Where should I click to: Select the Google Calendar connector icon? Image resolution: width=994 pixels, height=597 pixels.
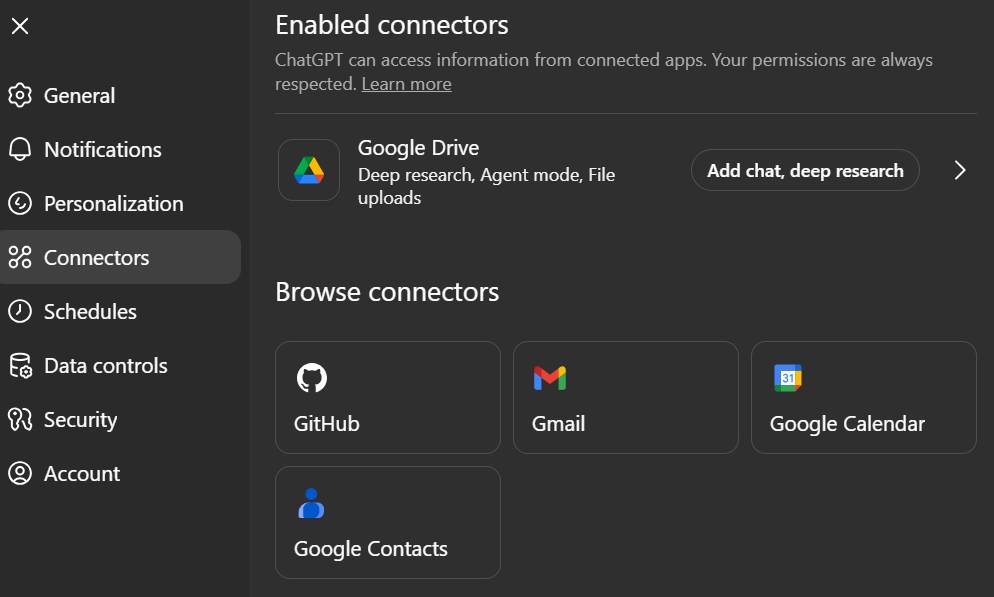788,378
